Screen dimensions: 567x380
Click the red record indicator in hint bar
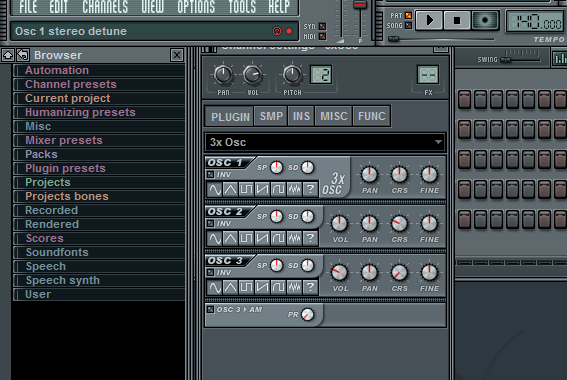click(x=289, y=31)
